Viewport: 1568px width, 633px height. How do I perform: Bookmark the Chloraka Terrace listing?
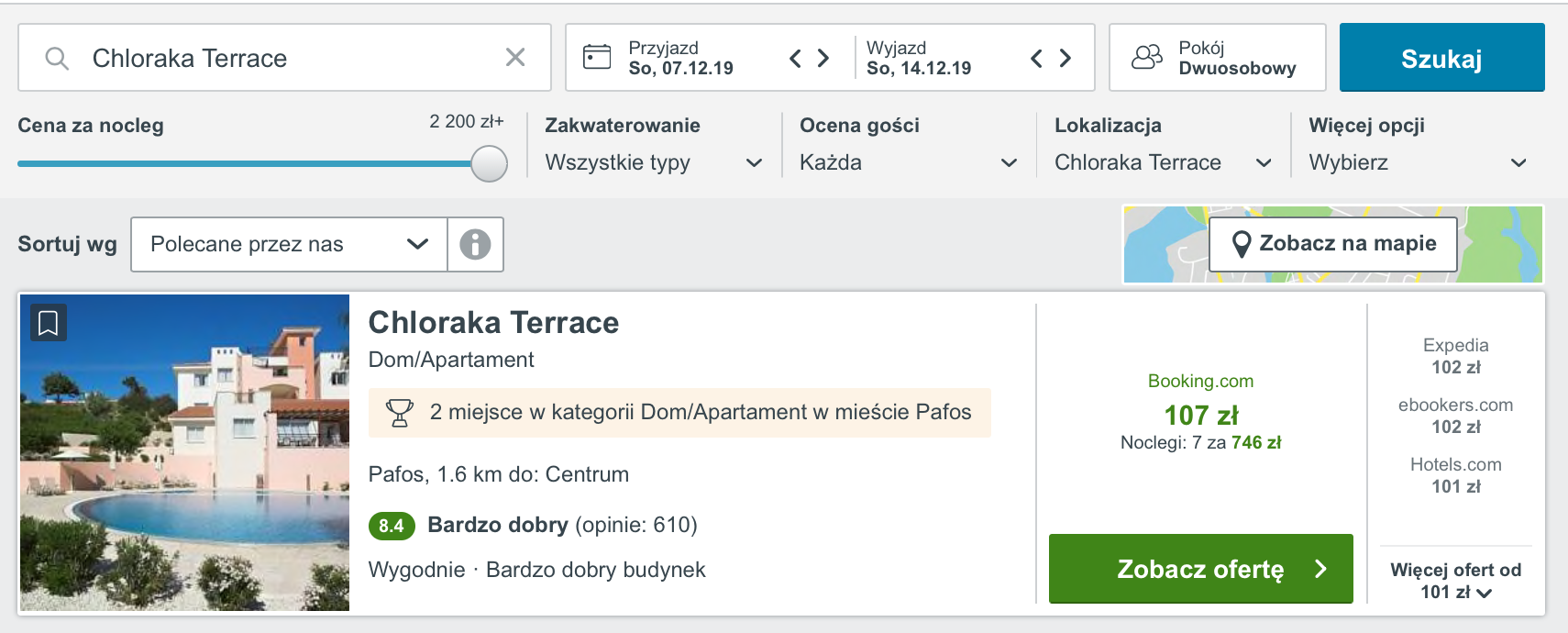(x=49, y=323)
